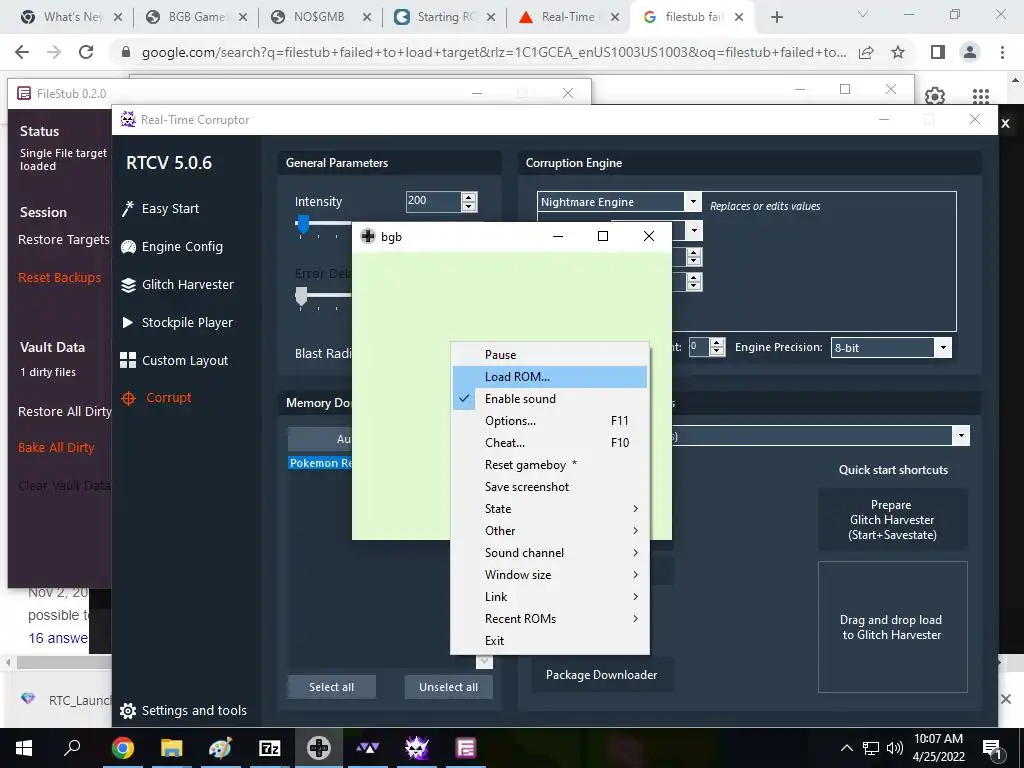
Task: Toggle Enable sound in bgb menu
Action: click(x=550, y=399)
